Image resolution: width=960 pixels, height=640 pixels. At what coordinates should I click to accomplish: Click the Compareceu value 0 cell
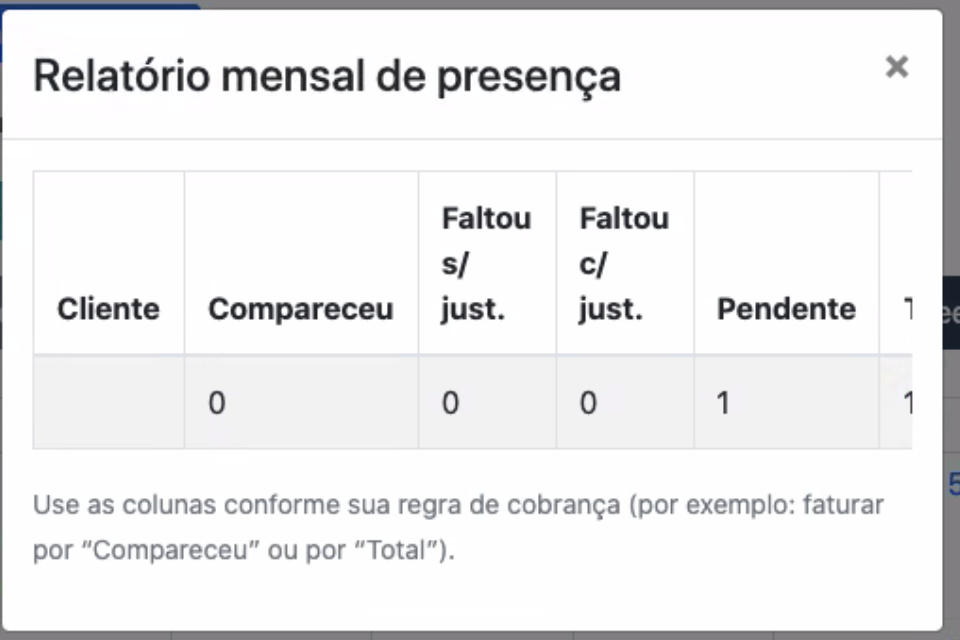[300, 403]
